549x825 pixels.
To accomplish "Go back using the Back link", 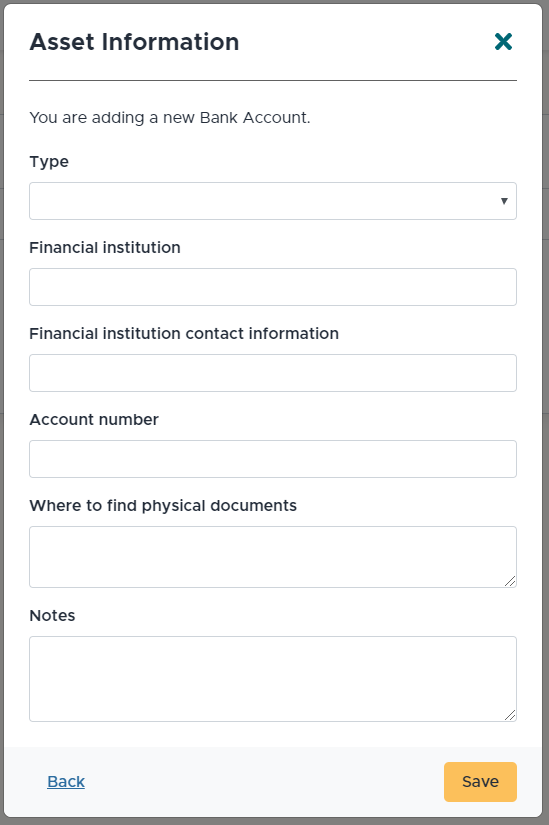I will point(66,781).
